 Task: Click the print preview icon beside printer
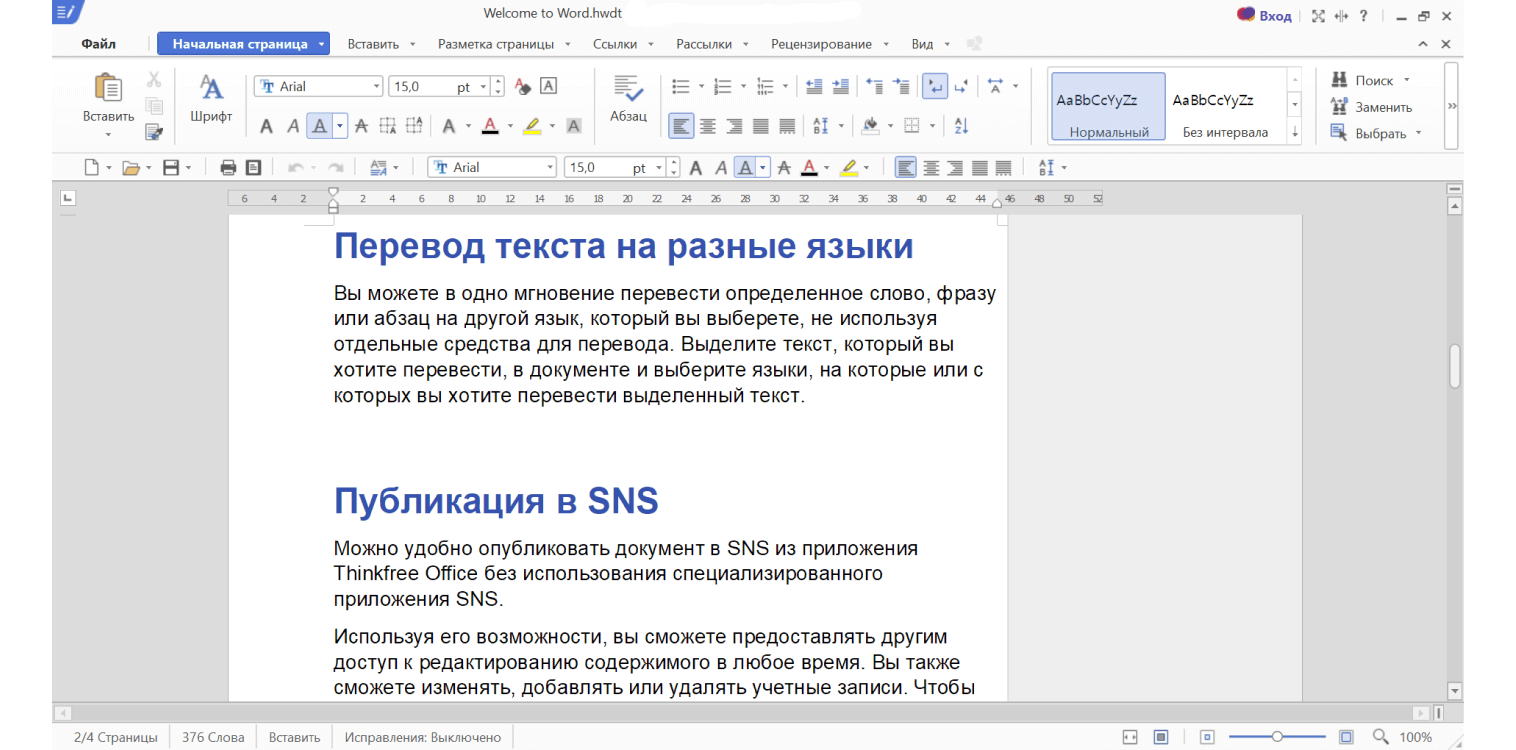coord(253,168)
